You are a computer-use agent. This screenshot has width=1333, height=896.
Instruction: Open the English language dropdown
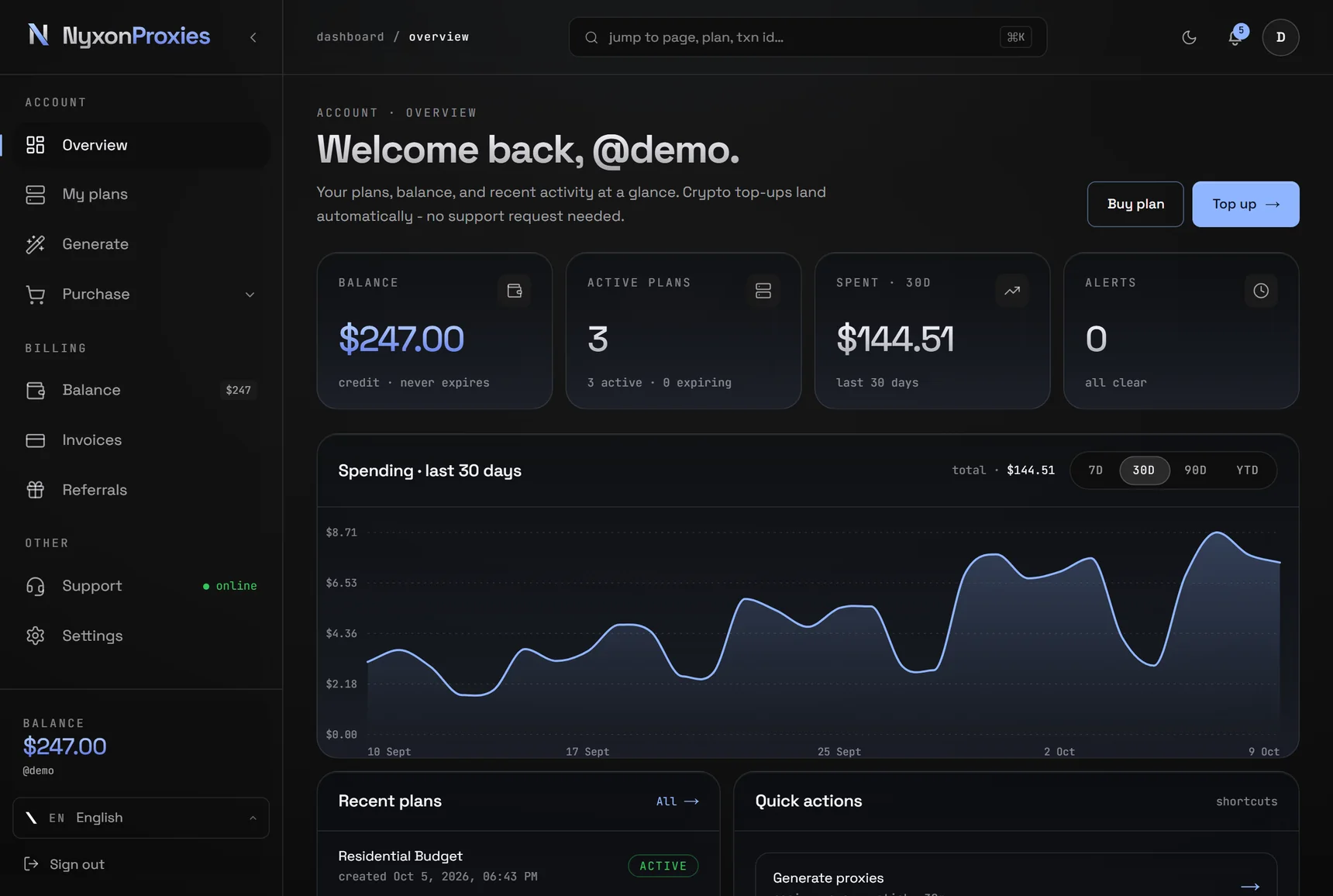141,818
